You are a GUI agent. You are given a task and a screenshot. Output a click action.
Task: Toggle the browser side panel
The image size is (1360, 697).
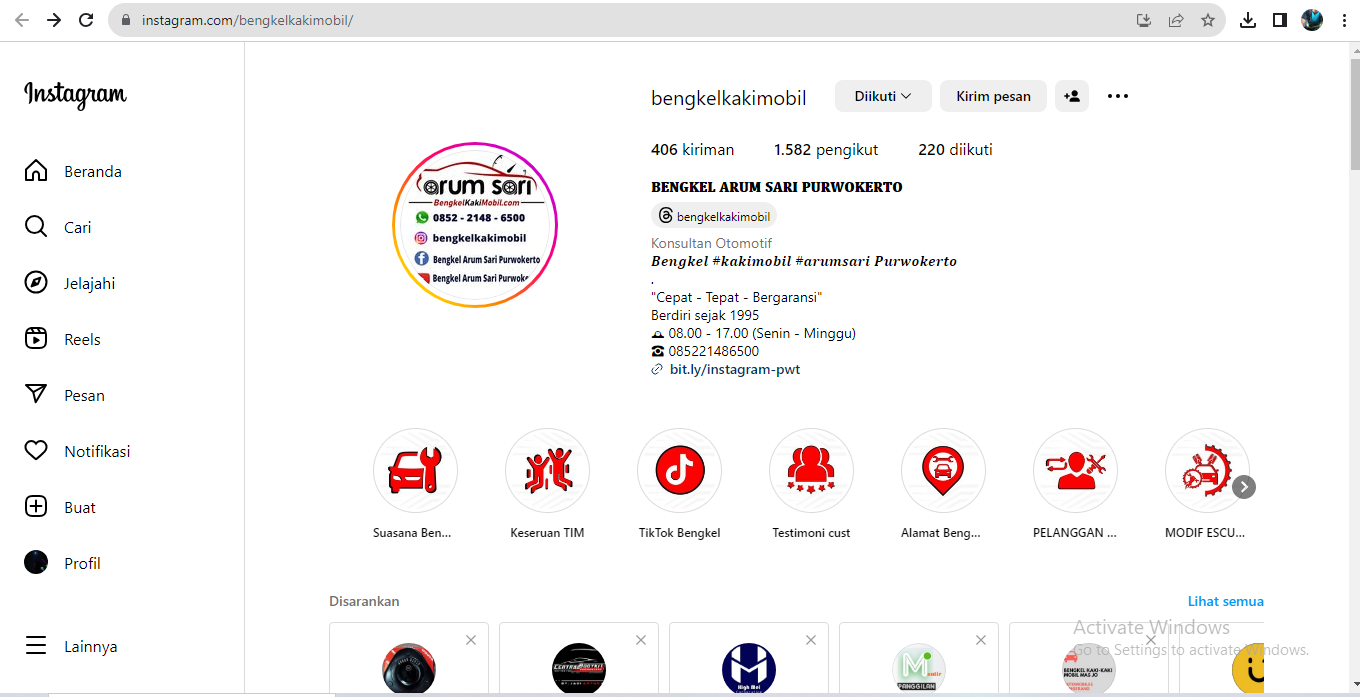pos(1280,20)
